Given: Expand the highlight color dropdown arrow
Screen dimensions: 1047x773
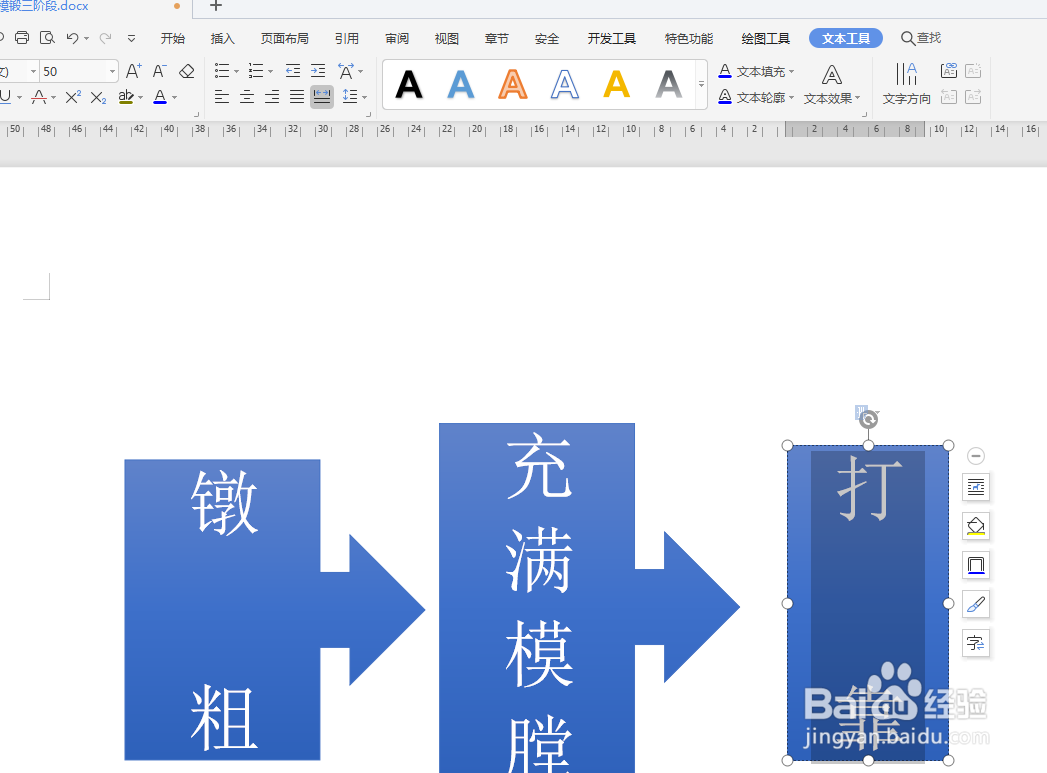Looking at the screenshot, I should tap(140, 97).
